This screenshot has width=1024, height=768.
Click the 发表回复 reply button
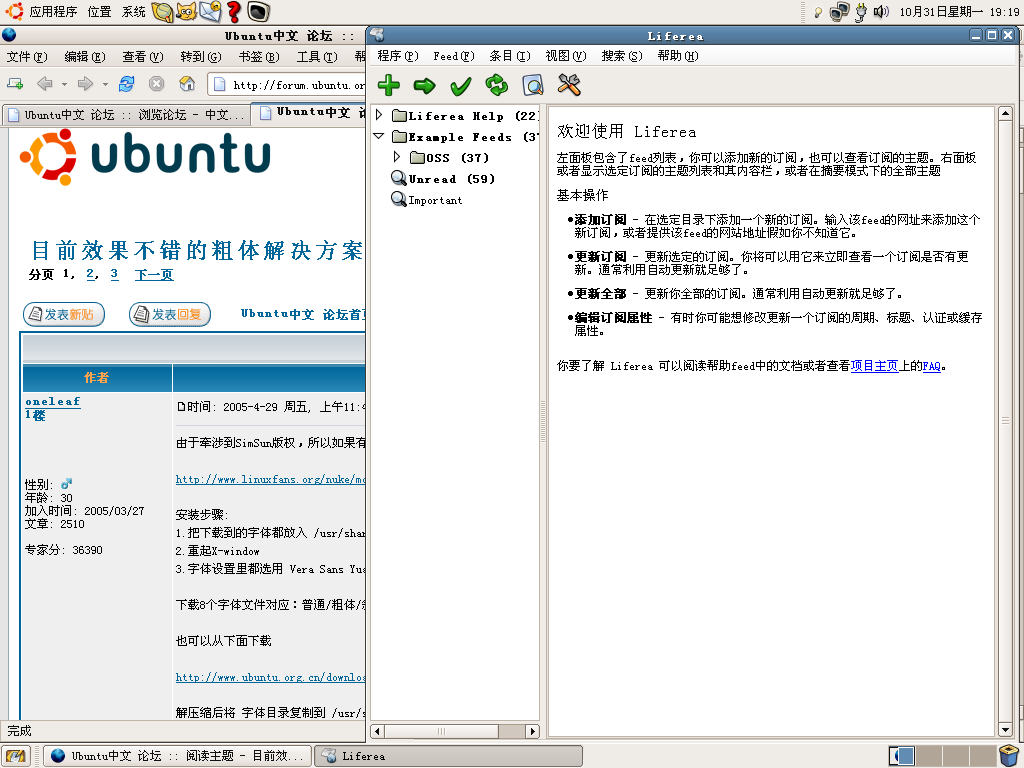point(170,315)
